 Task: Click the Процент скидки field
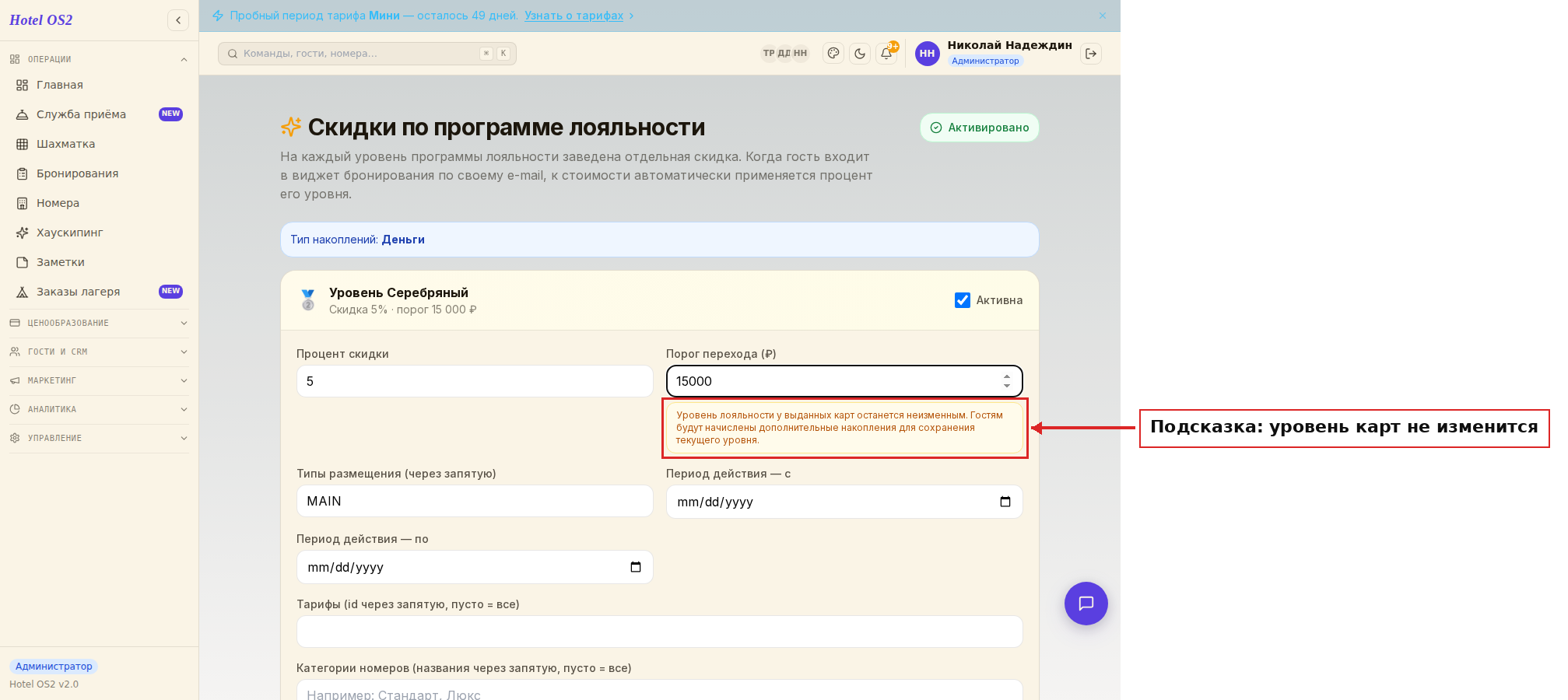pyautogui.click(x=475, y=381)
